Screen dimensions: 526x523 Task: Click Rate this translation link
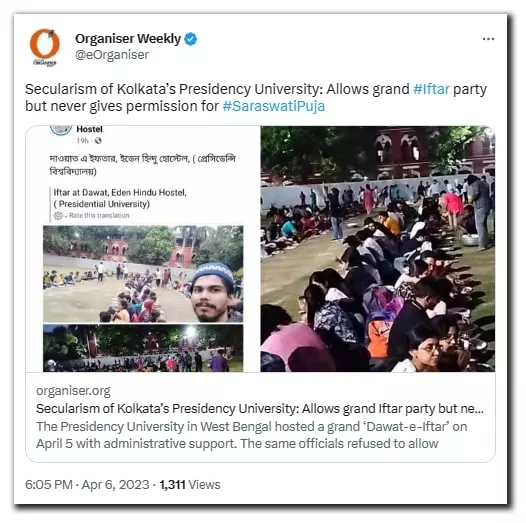click(x=99, y=215)
